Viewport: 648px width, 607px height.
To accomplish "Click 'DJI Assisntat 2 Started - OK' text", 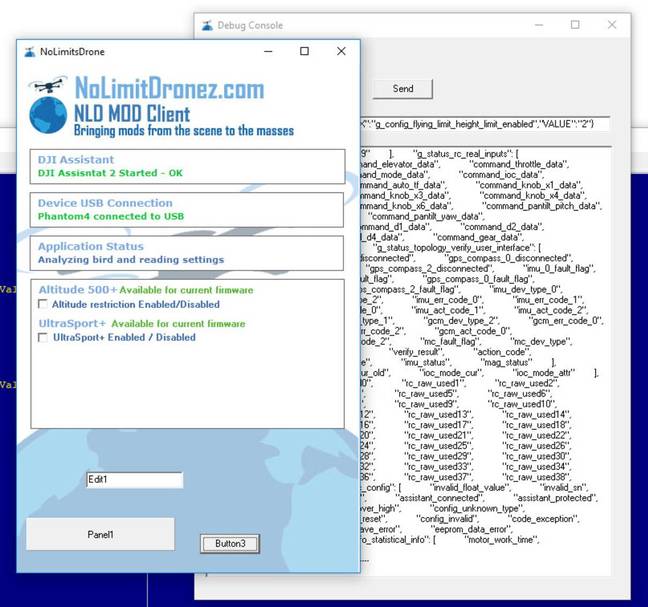I will coord(110,173).
